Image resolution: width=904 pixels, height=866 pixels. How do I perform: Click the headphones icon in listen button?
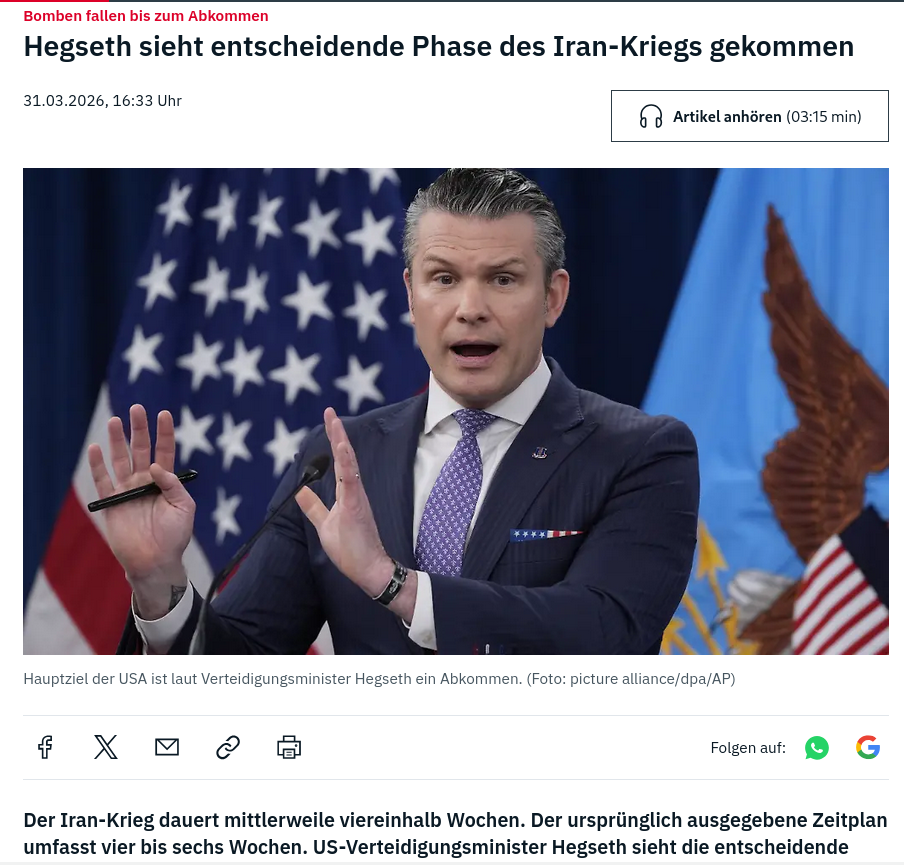pyautogui.click(x=650, y=116)
